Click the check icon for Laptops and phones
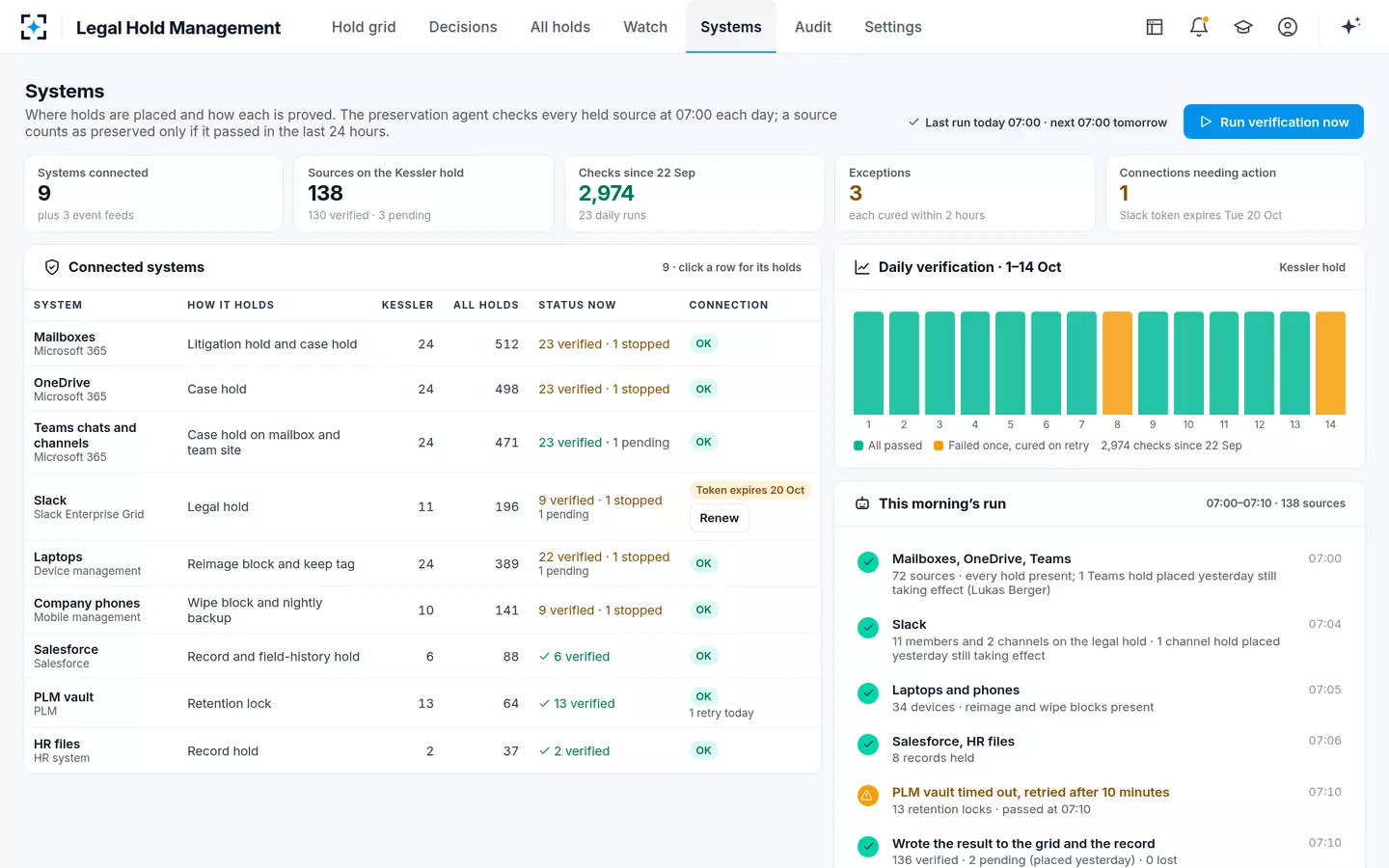The image size is (1389, 868). [x=868, y=692]
